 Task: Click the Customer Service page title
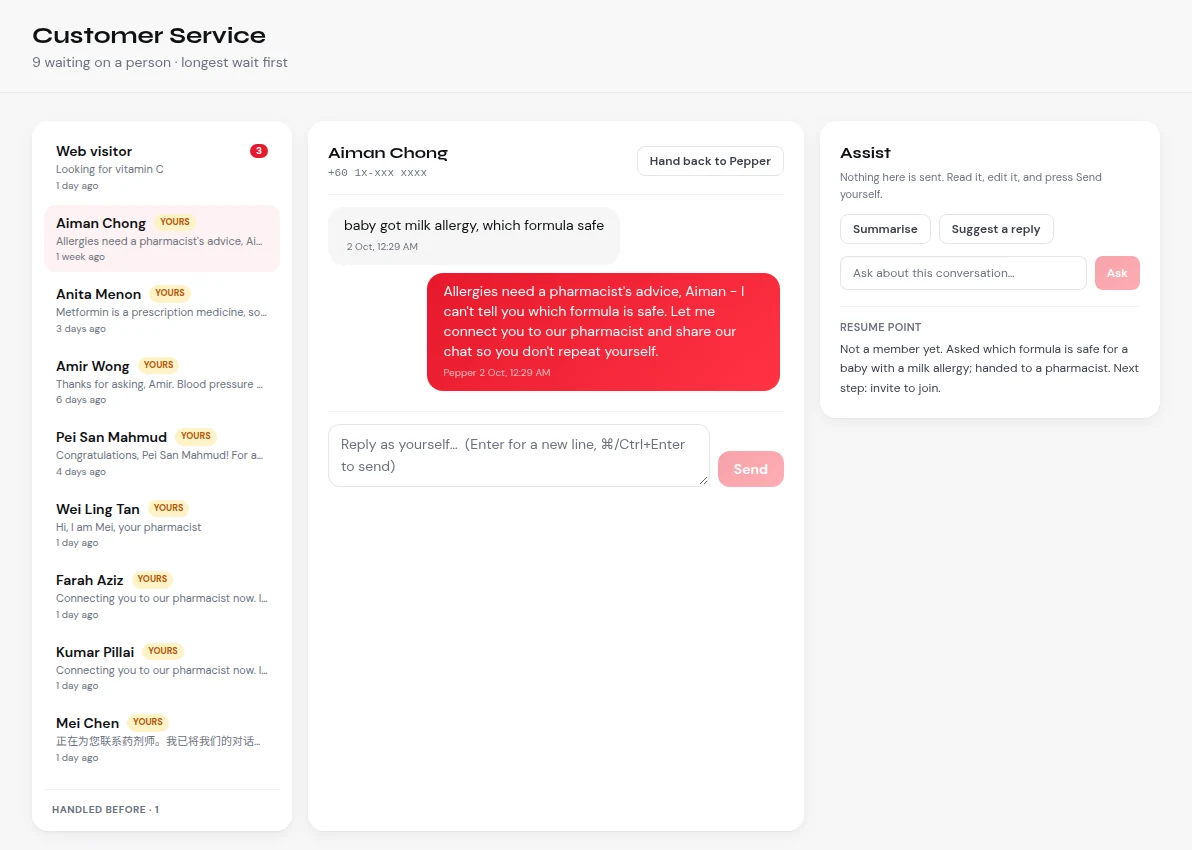pyautogui.click(x=149, y=35)
